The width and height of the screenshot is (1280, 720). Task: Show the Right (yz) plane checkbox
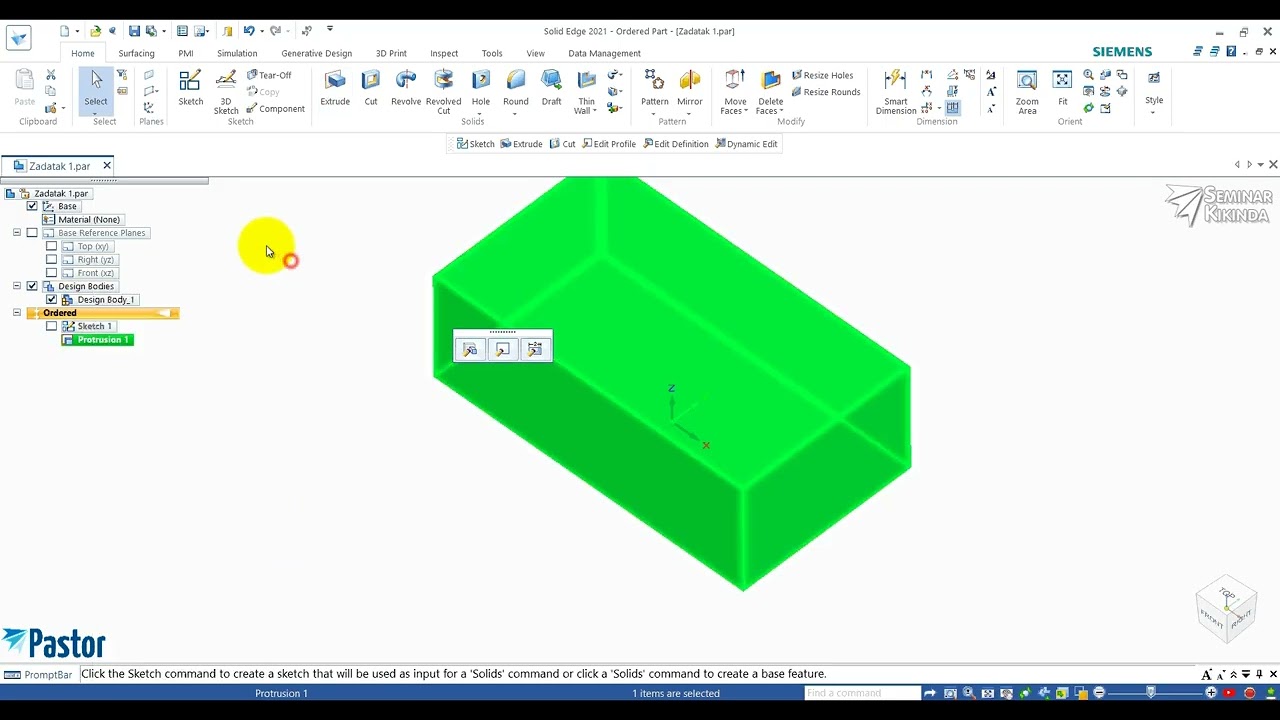[52, 260]
